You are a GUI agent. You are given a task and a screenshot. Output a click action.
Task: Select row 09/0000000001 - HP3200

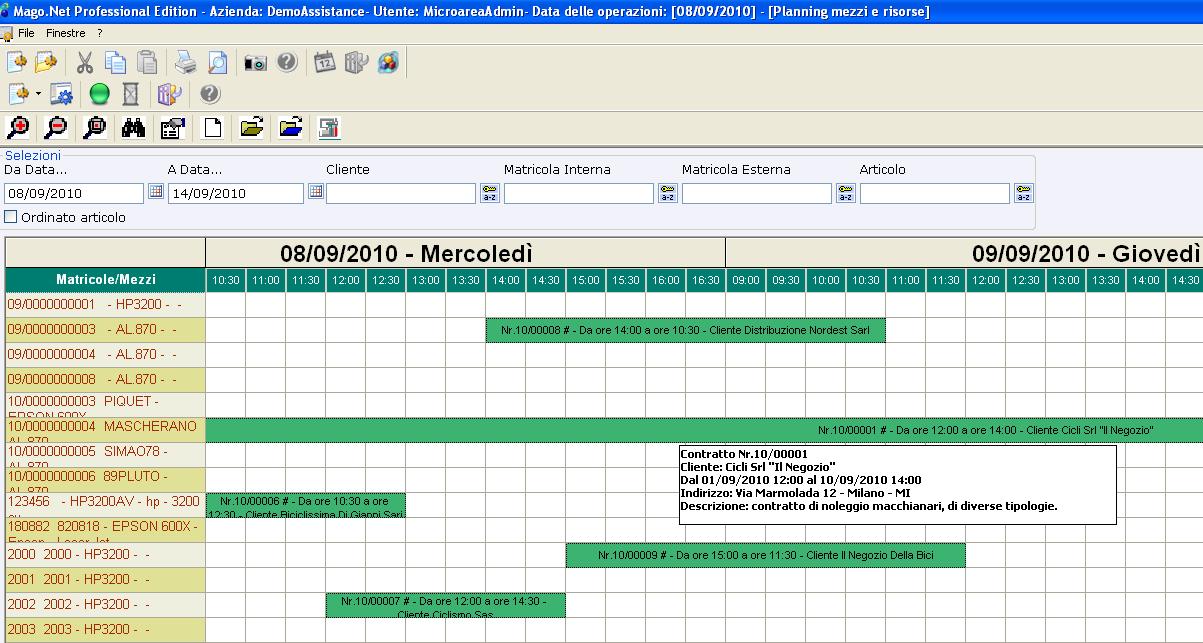coord(105,305)
